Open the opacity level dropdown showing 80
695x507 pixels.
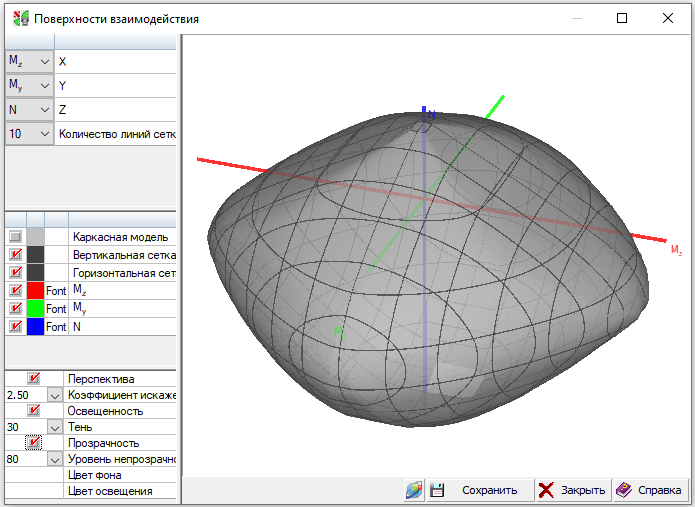coord(56,459)
